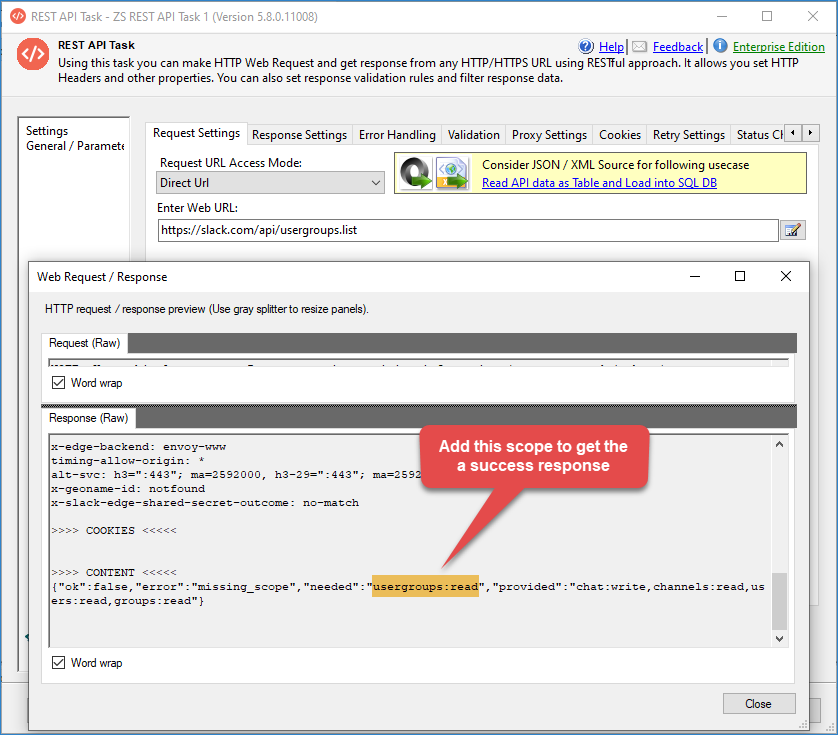
Task: Toggle Word wrap under the Response panel
Action: click(x=59, y=663)
